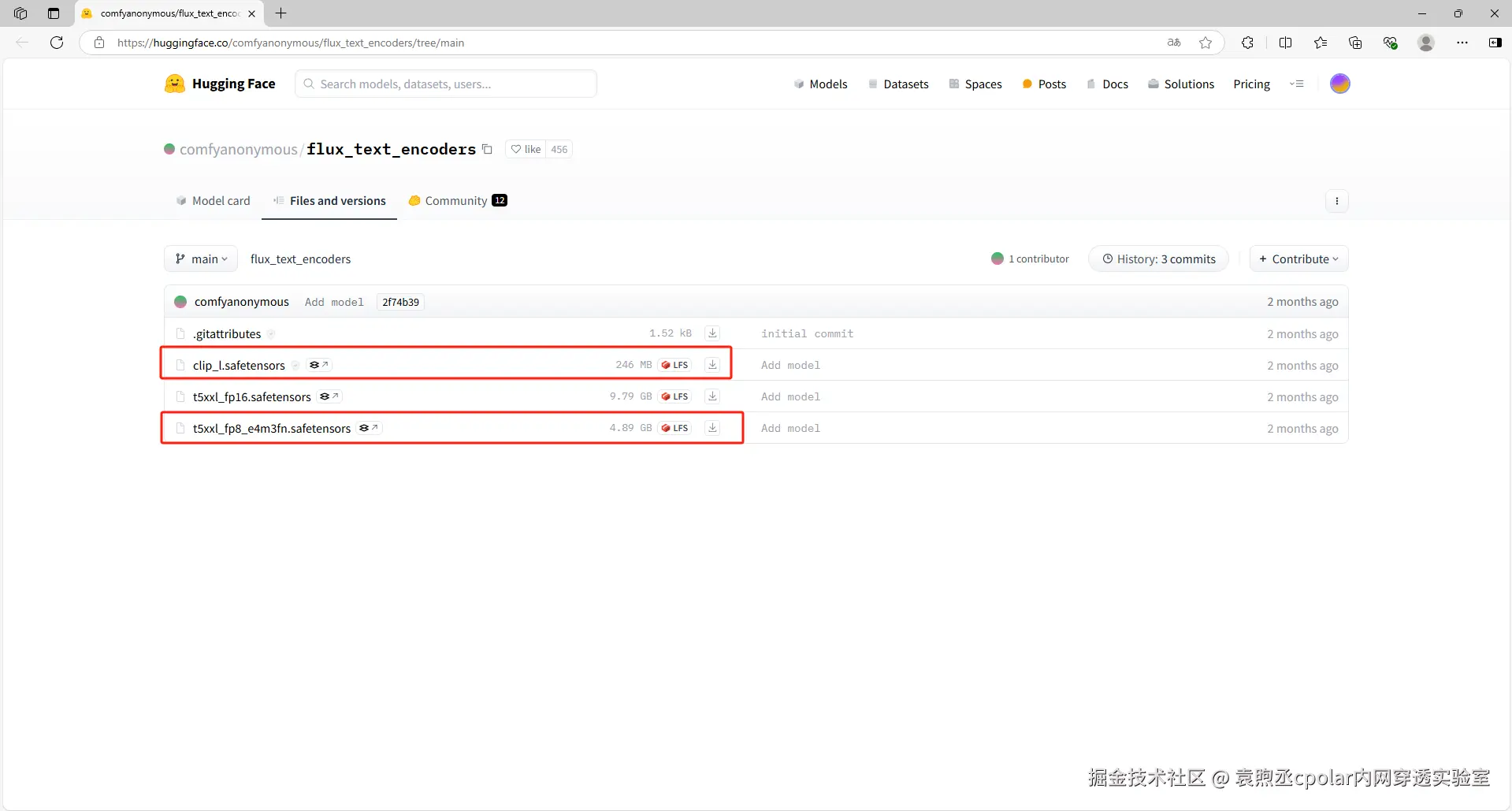Go to Spaces in the top navigation
Image resolution: width=1512 pixels, height=811 pixels.
[x=975, y=84]
